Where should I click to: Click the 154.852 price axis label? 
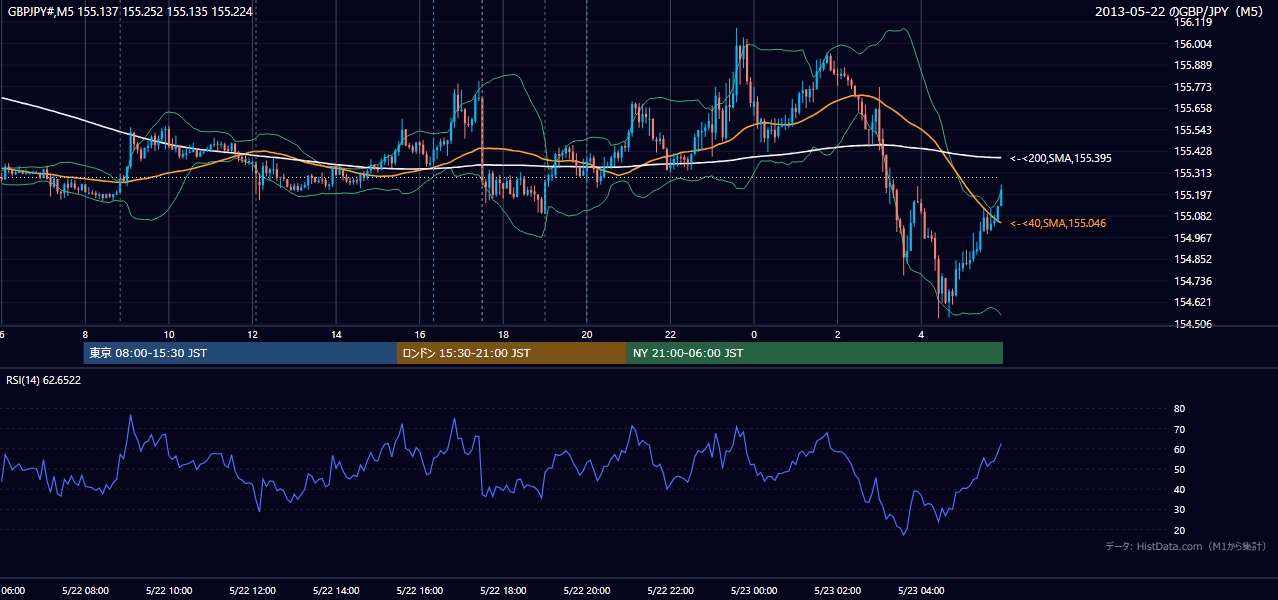tap(1193, 259)
